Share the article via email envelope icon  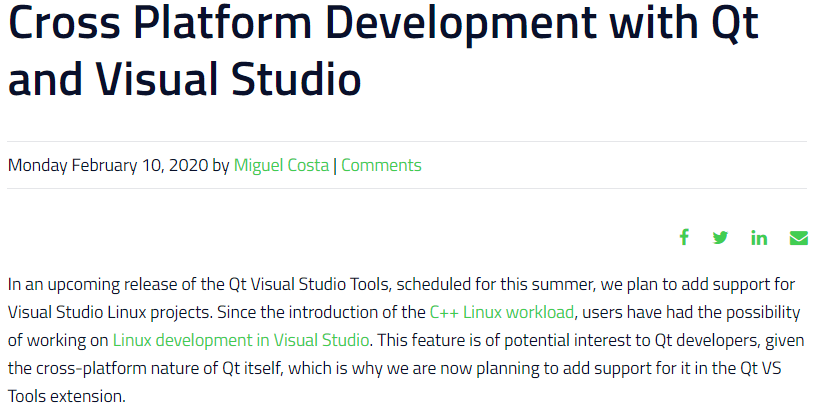[x=798, y=237]
